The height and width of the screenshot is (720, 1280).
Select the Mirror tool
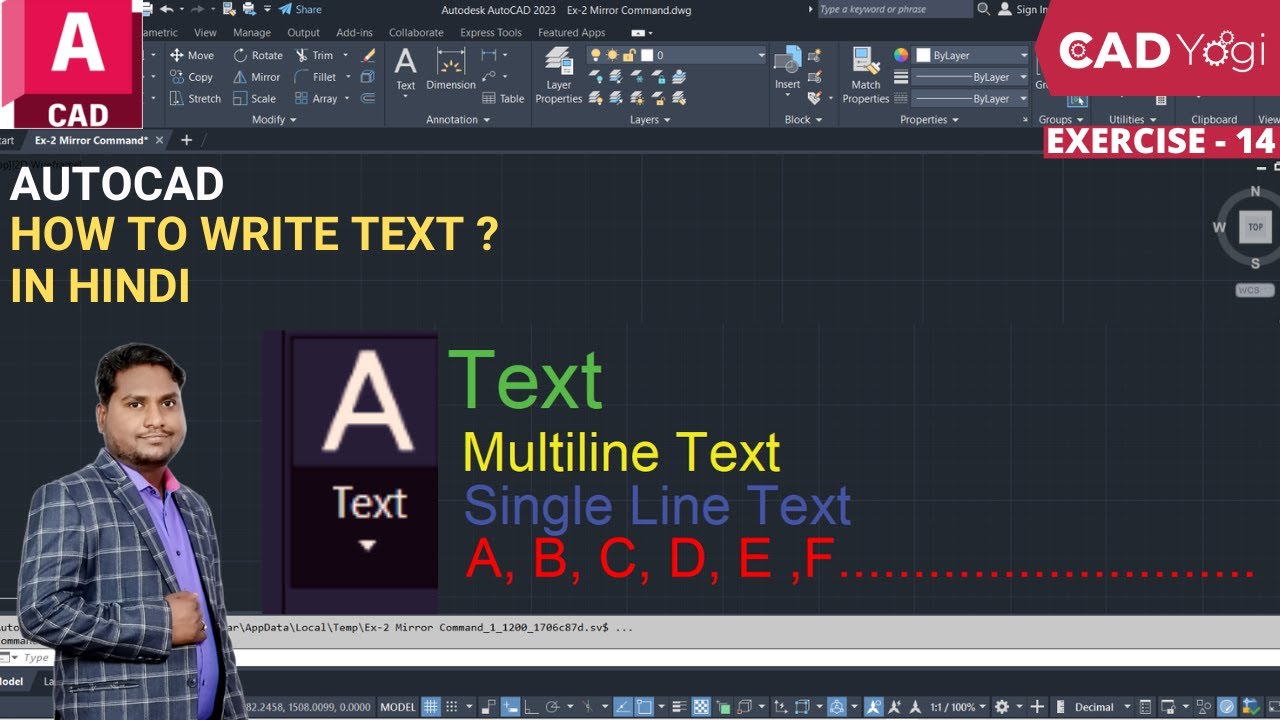click(x=257, y=77)
